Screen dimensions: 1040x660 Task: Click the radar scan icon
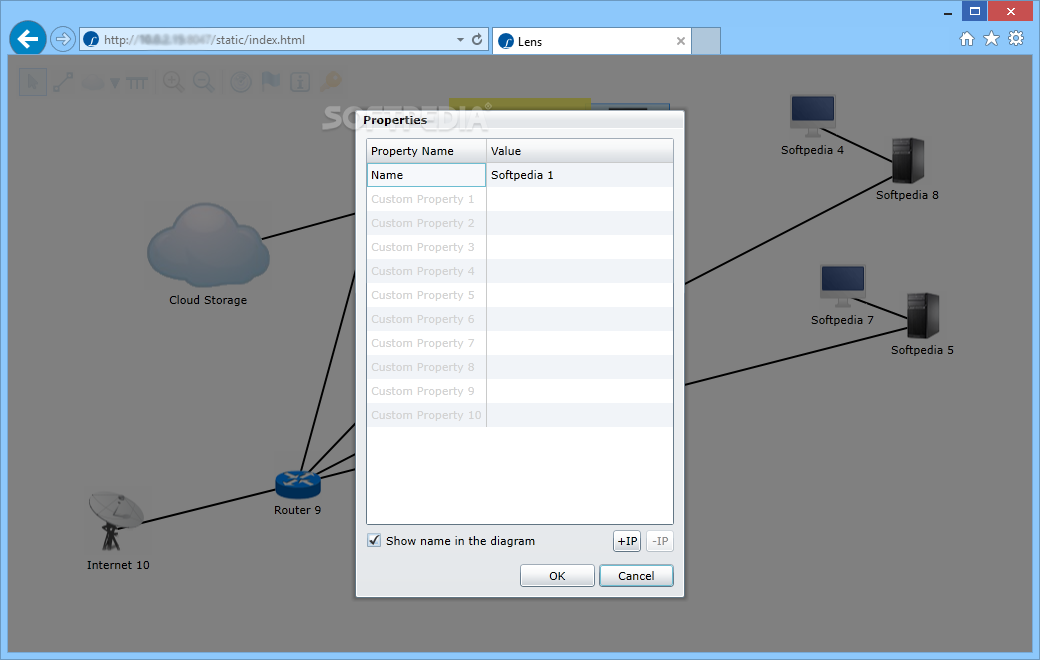pyautogui.click(x=241, y=82)
